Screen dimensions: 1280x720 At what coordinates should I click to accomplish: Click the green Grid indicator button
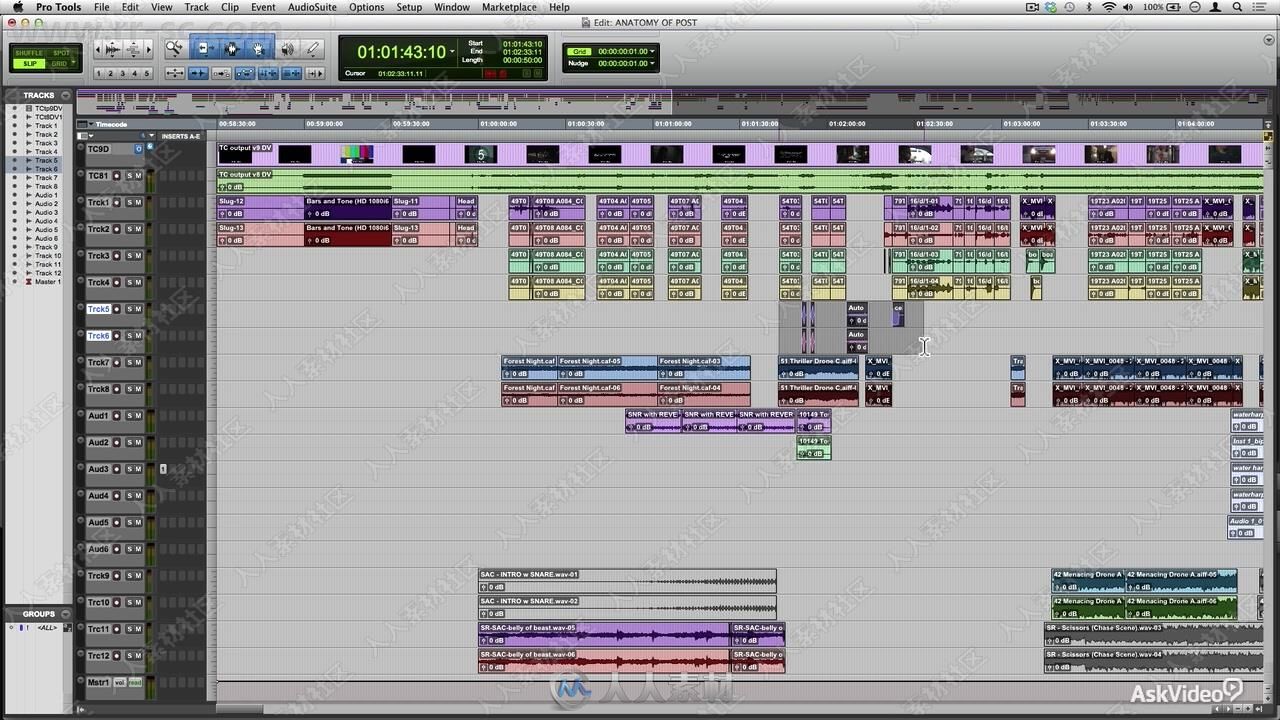coord(579,51)
